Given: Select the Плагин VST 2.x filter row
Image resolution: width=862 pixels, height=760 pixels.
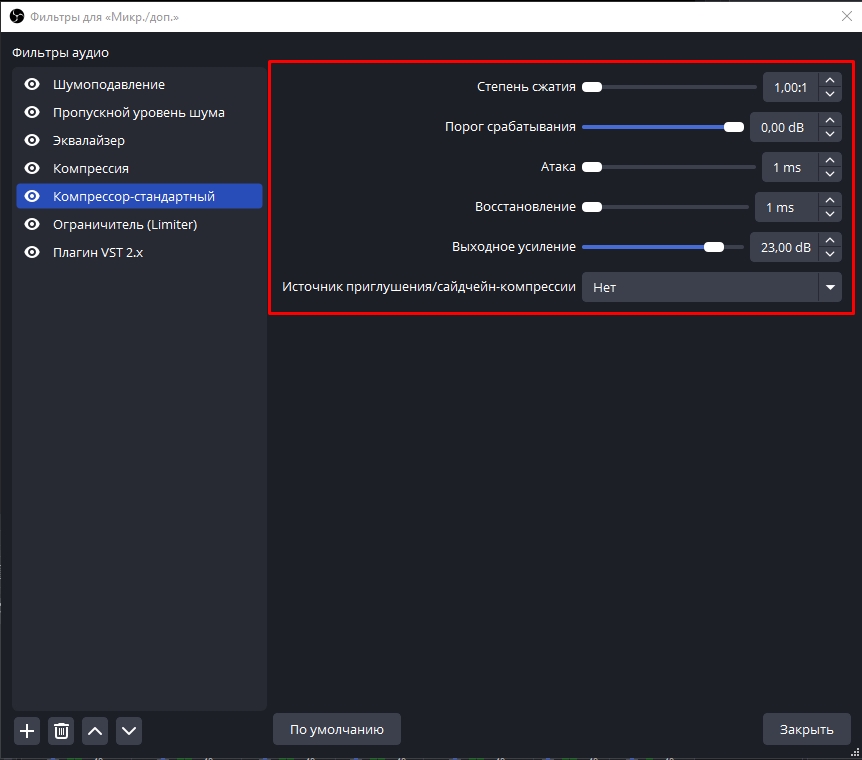Looking at the screenshot, I should (140, 252).
